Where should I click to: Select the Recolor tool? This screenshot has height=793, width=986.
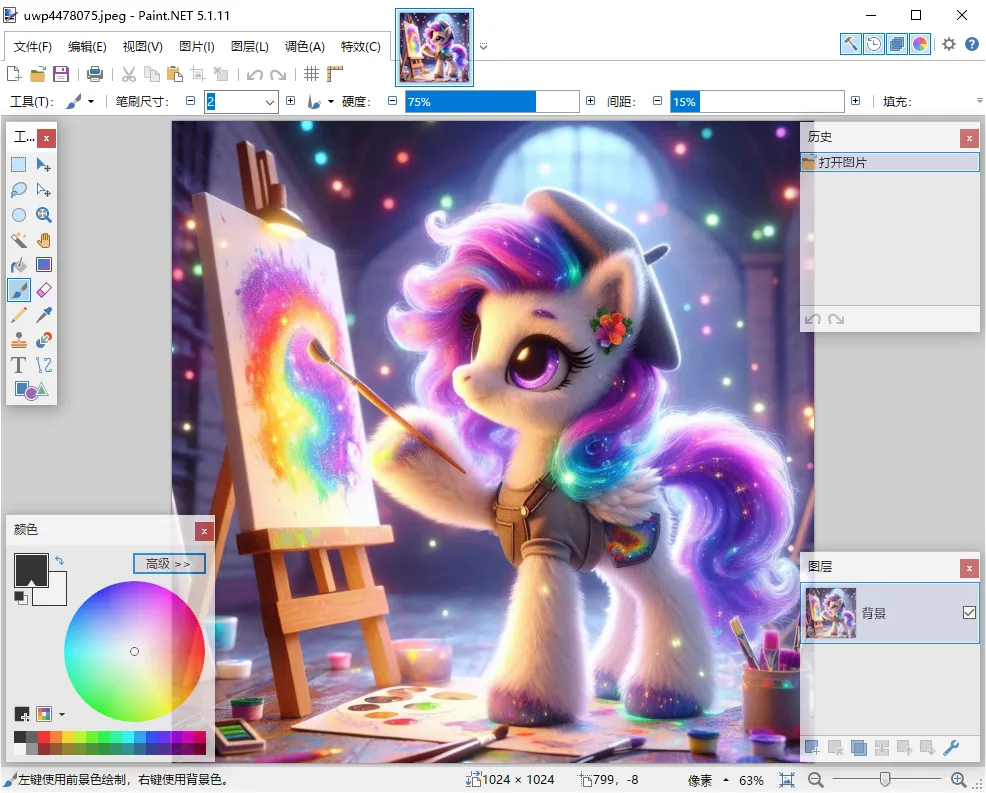pyautogui.click(x=43, y=340)
